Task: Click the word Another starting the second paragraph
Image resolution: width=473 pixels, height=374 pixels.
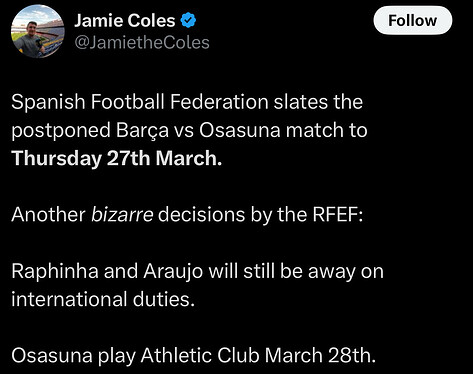Action: coord(48,214)
